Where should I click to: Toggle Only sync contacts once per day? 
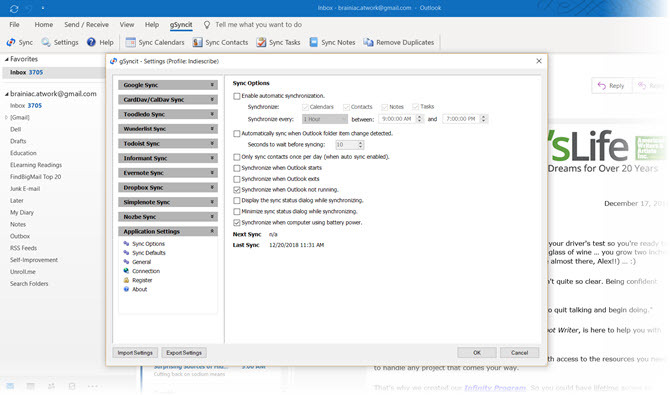237,157
